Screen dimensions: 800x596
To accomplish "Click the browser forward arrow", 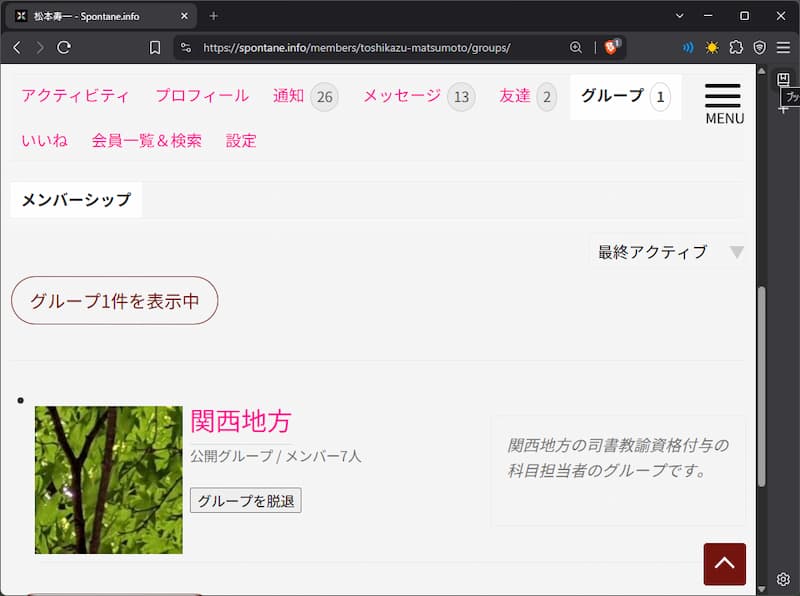I will pyautogui.click(x=40, y=48).
